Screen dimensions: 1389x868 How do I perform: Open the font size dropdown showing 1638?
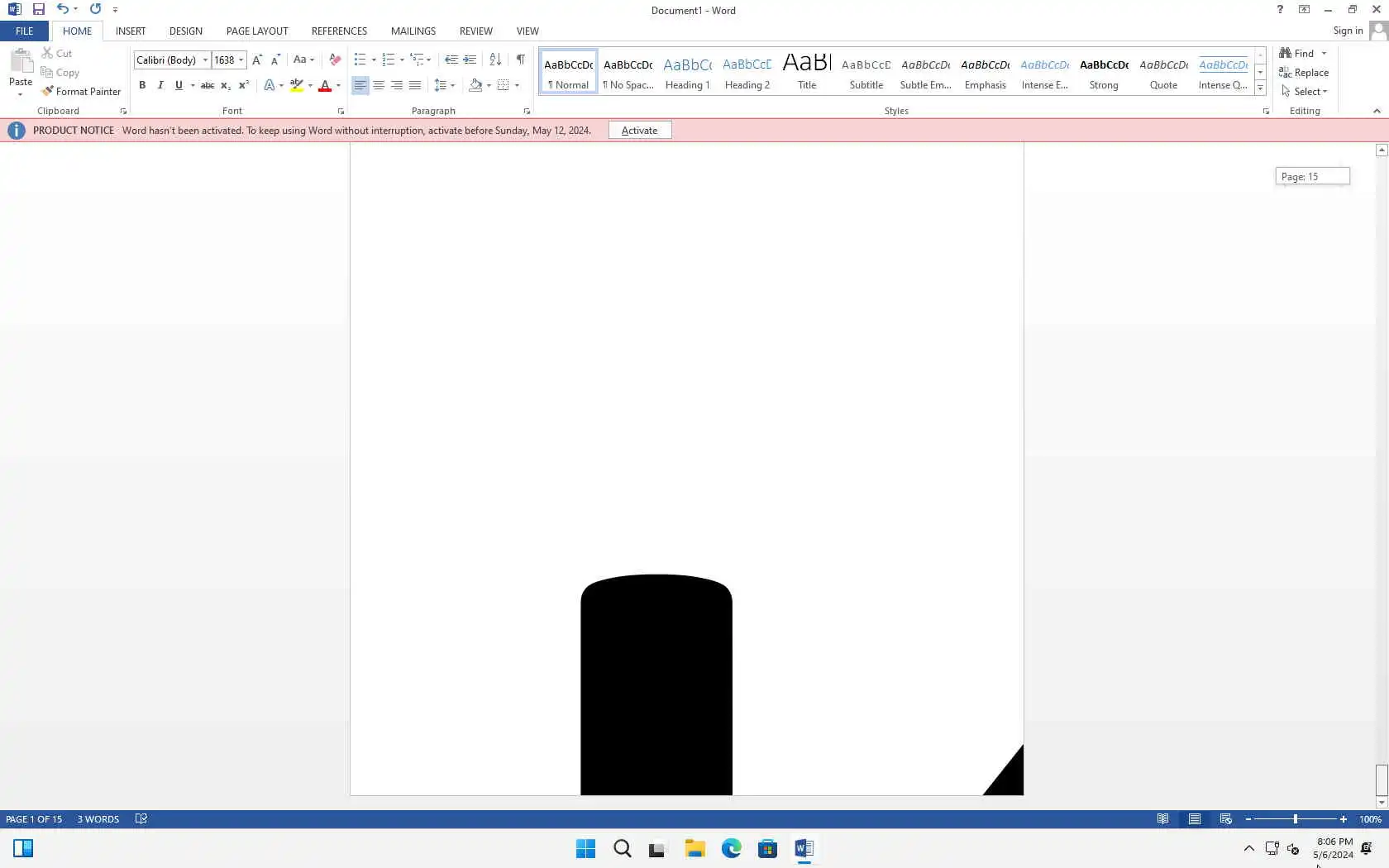pyautogui.click(x=241, y=60)
